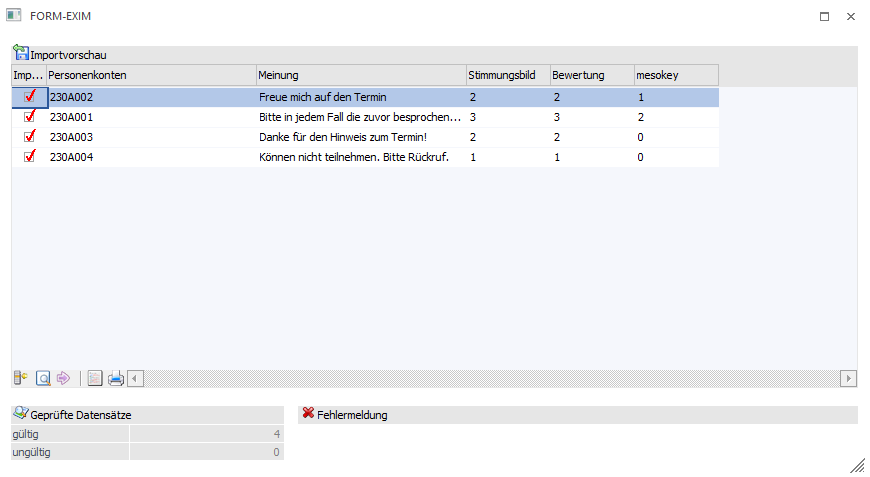Click the horizontal scrollbar left arrow
Viewport: 870px width, 477px height.
point(135,379)
